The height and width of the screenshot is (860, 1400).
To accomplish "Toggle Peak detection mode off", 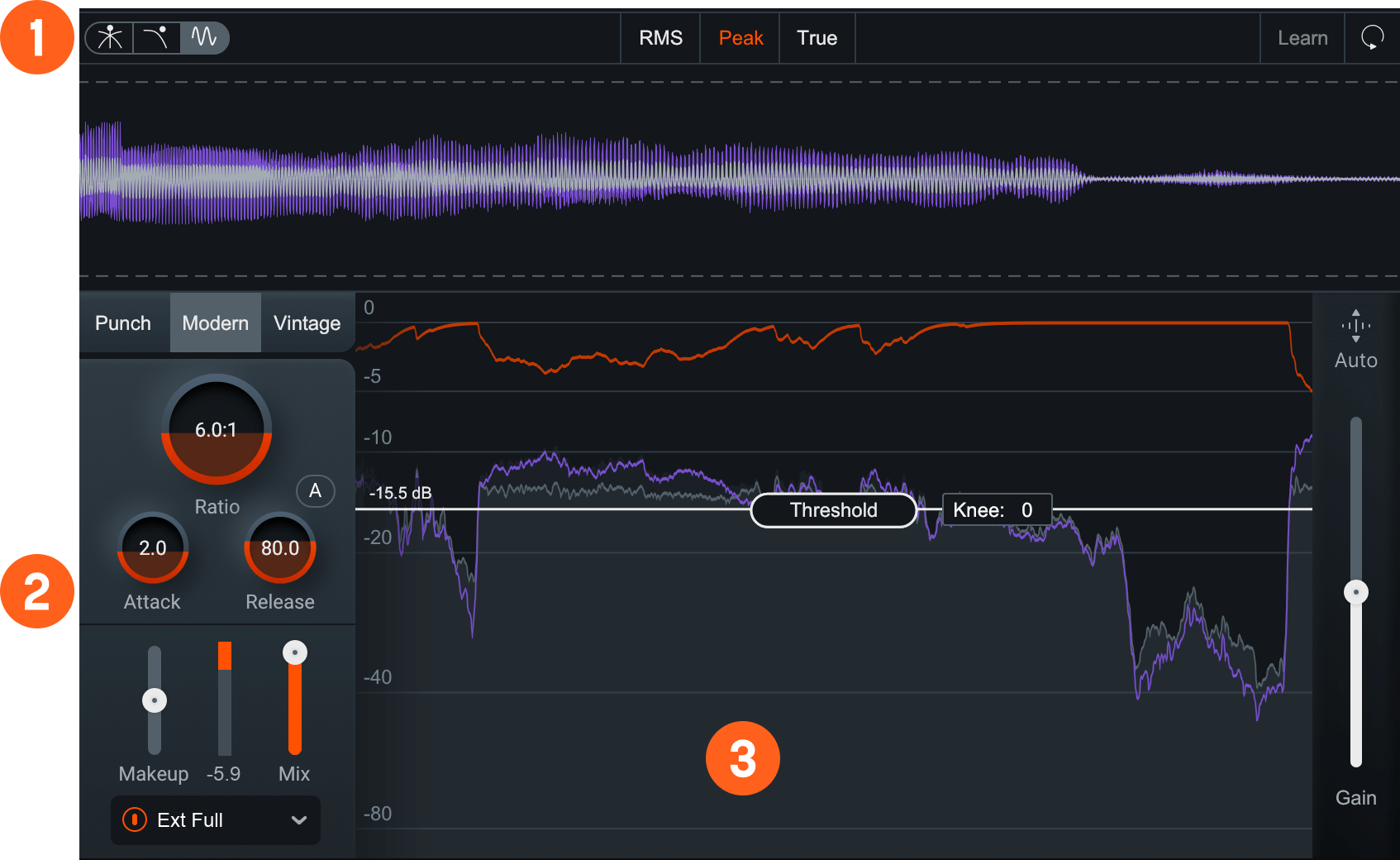I will pos(739,37).
